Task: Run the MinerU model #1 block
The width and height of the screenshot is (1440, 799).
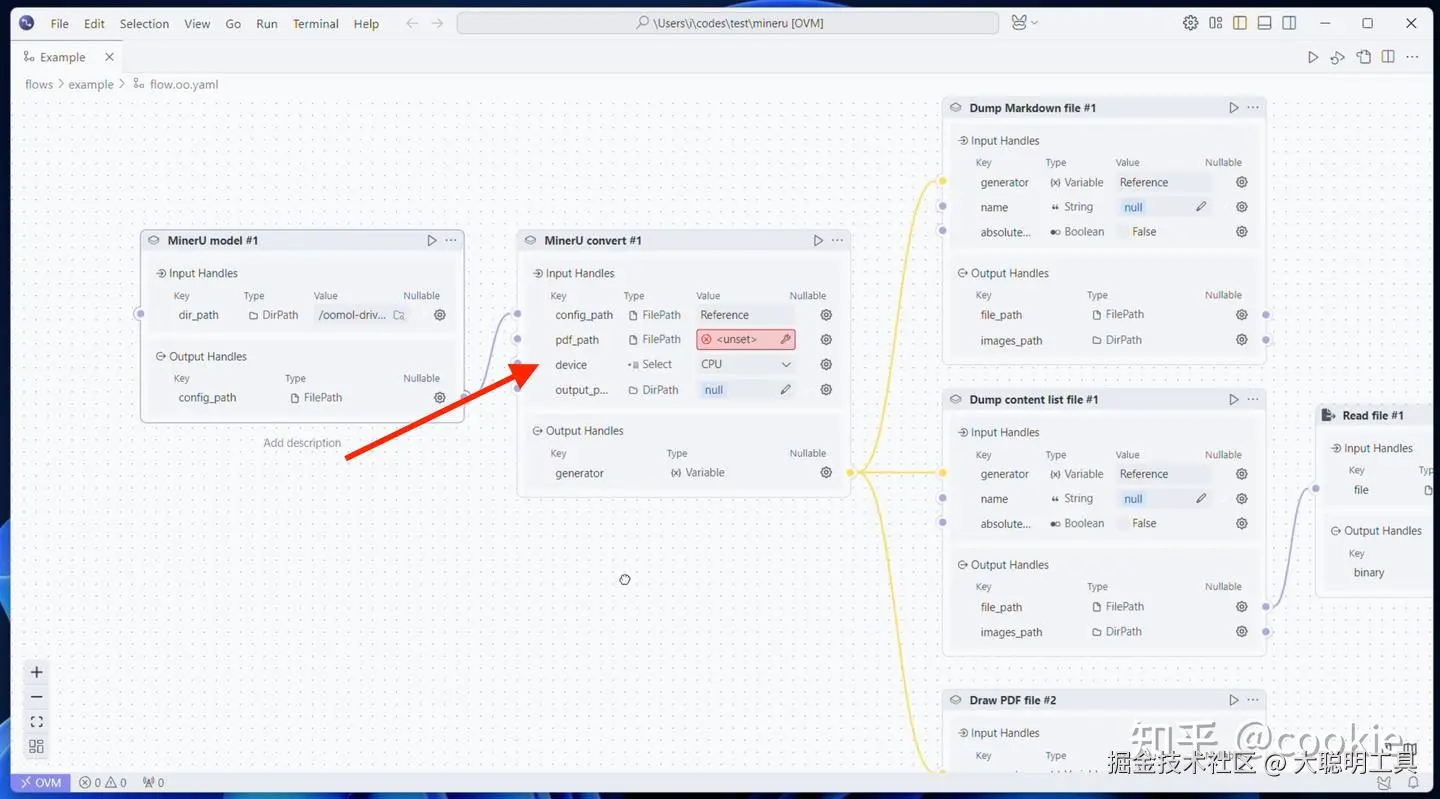Action: (432, 240)
